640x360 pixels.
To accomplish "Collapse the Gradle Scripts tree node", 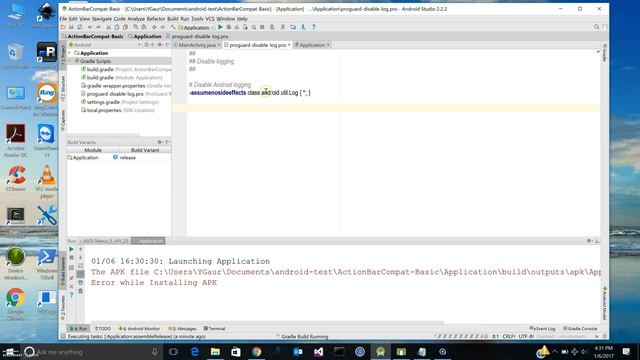I will (70, 61).
